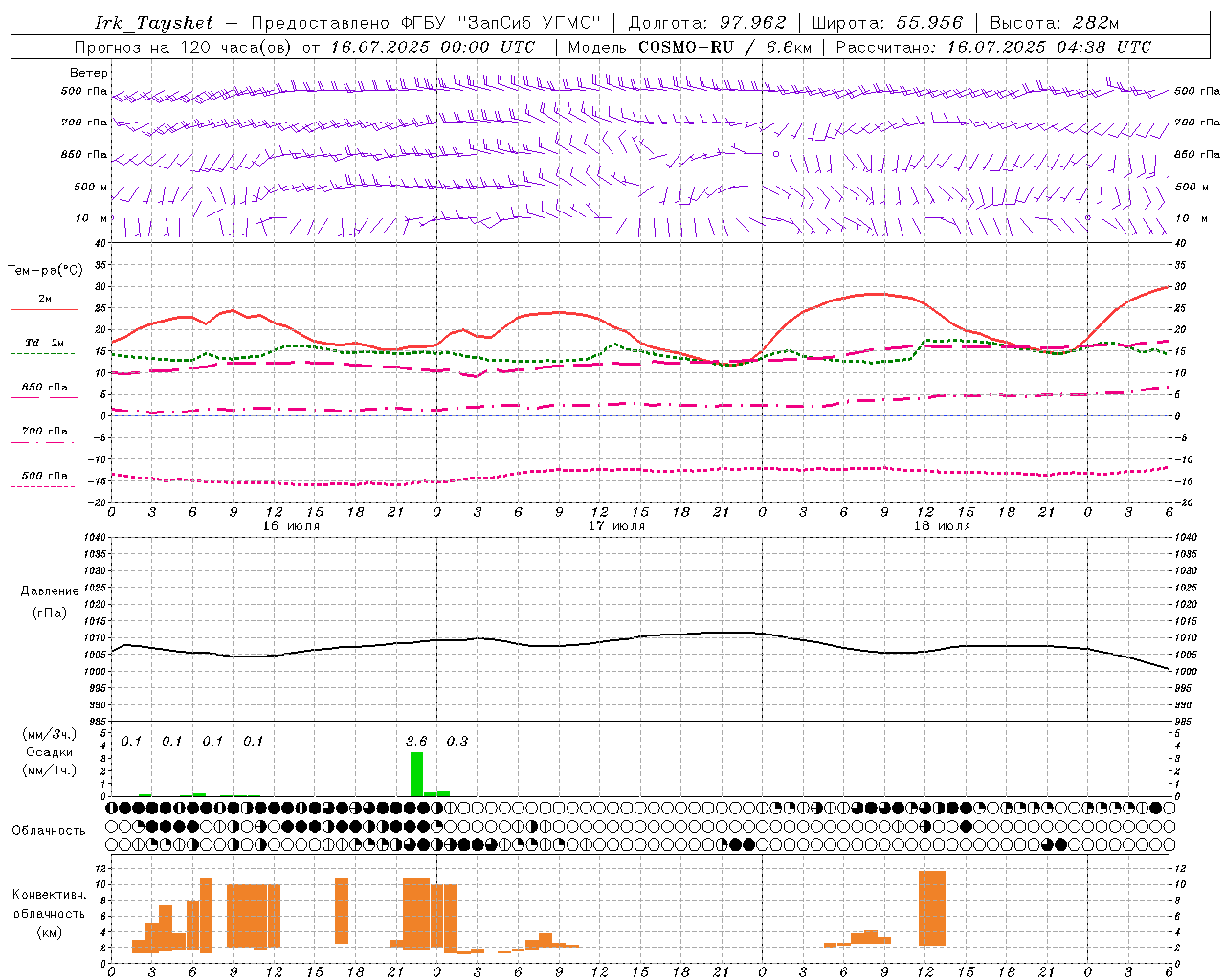This screenshot has height=980, width=1225.
Task: Click the '2м' temperature legend entry
Action: click(45, 300)
